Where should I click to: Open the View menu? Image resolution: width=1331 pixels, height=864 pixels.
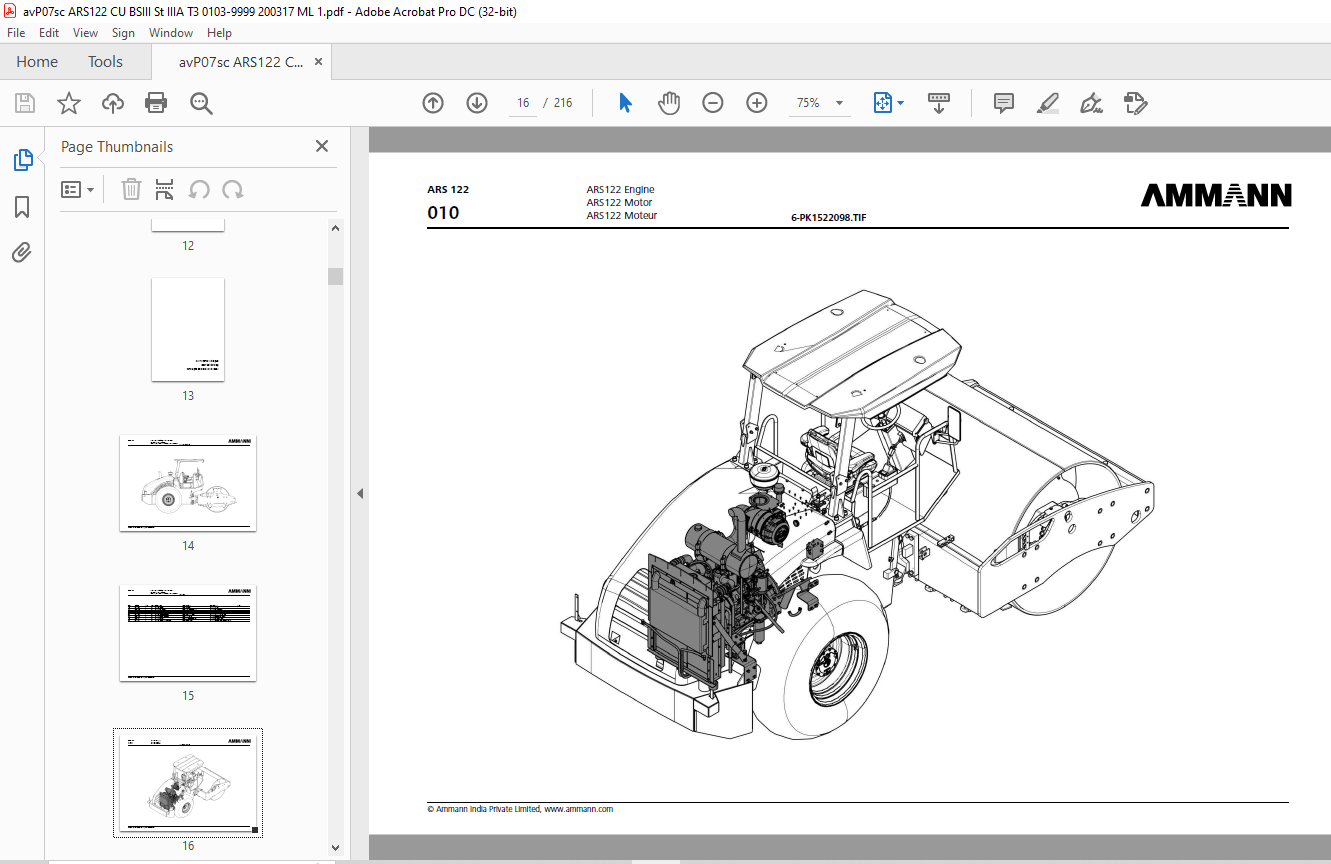click(86, 33)
